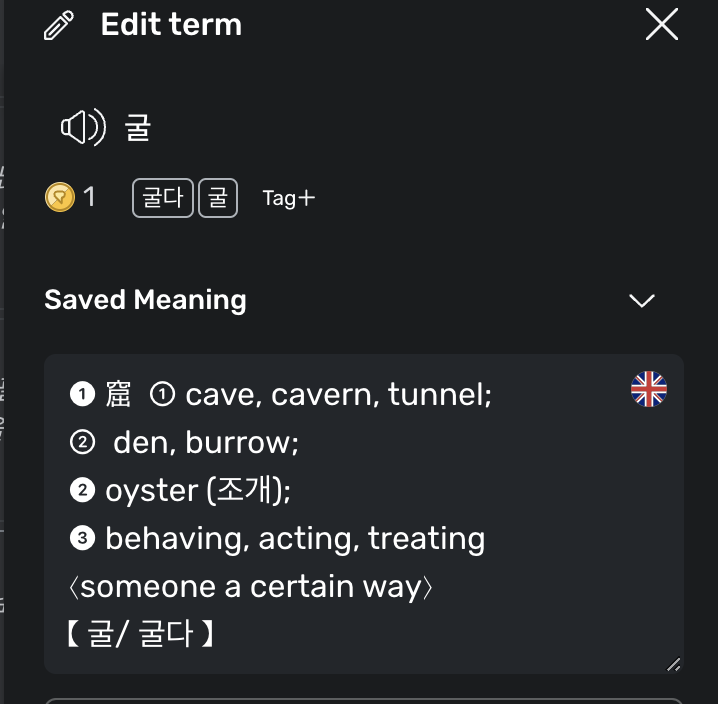
Task: Select the 굴 tag chip
Action: click(x=218, y=198)
